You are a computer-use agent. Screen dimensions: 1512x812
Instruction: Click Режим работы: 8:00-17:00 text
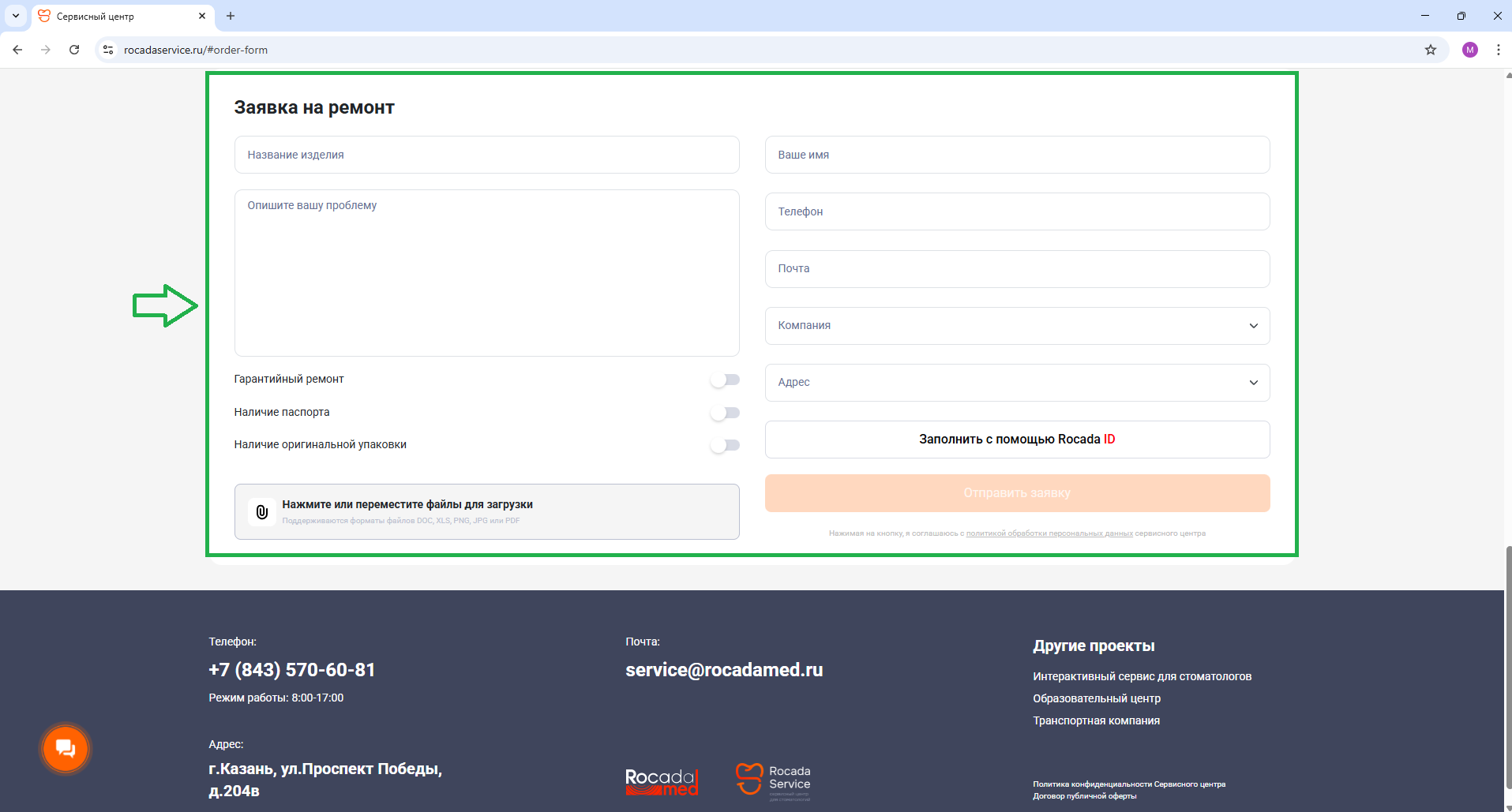[x=276, y=698]
